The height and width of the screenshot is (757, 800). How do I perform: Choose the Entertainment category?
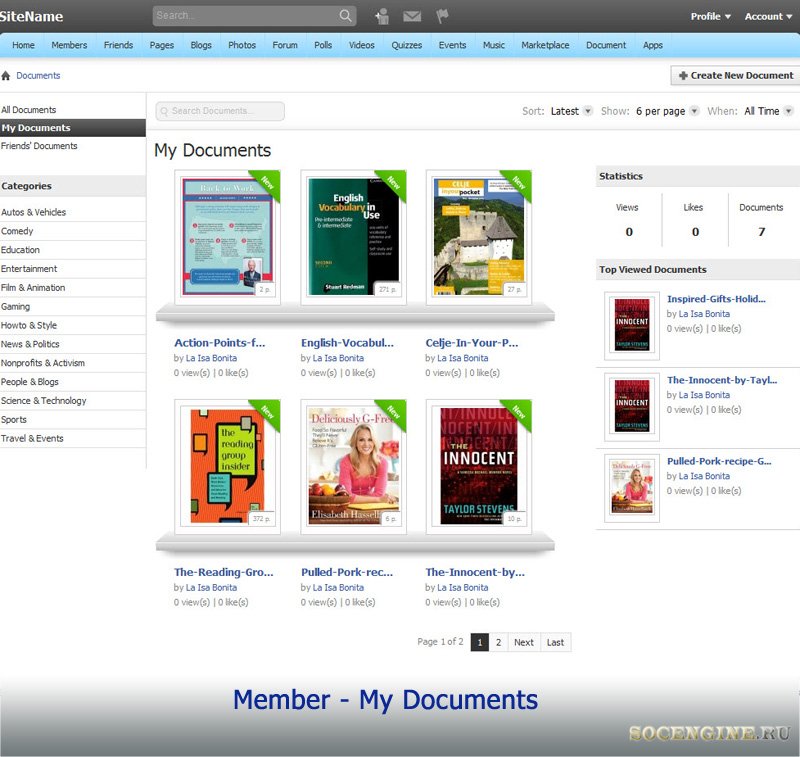tap(29, 269)
